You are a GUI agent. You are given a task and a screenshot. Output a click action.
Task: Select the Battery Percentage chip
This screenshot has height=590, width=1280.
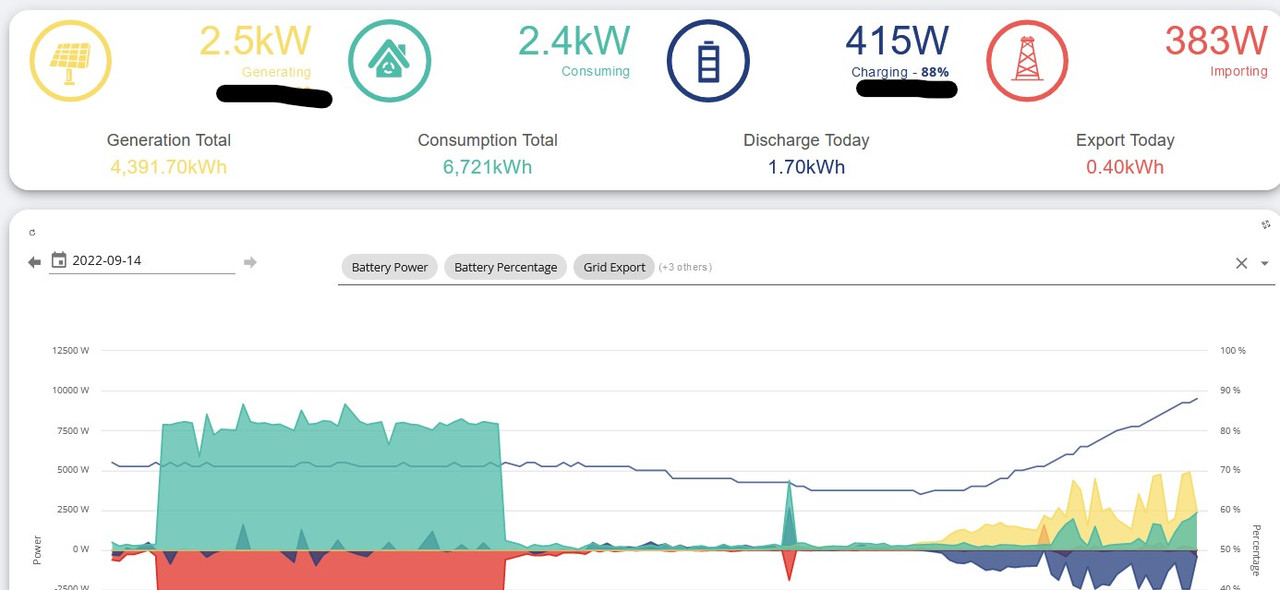coord(506,267)
